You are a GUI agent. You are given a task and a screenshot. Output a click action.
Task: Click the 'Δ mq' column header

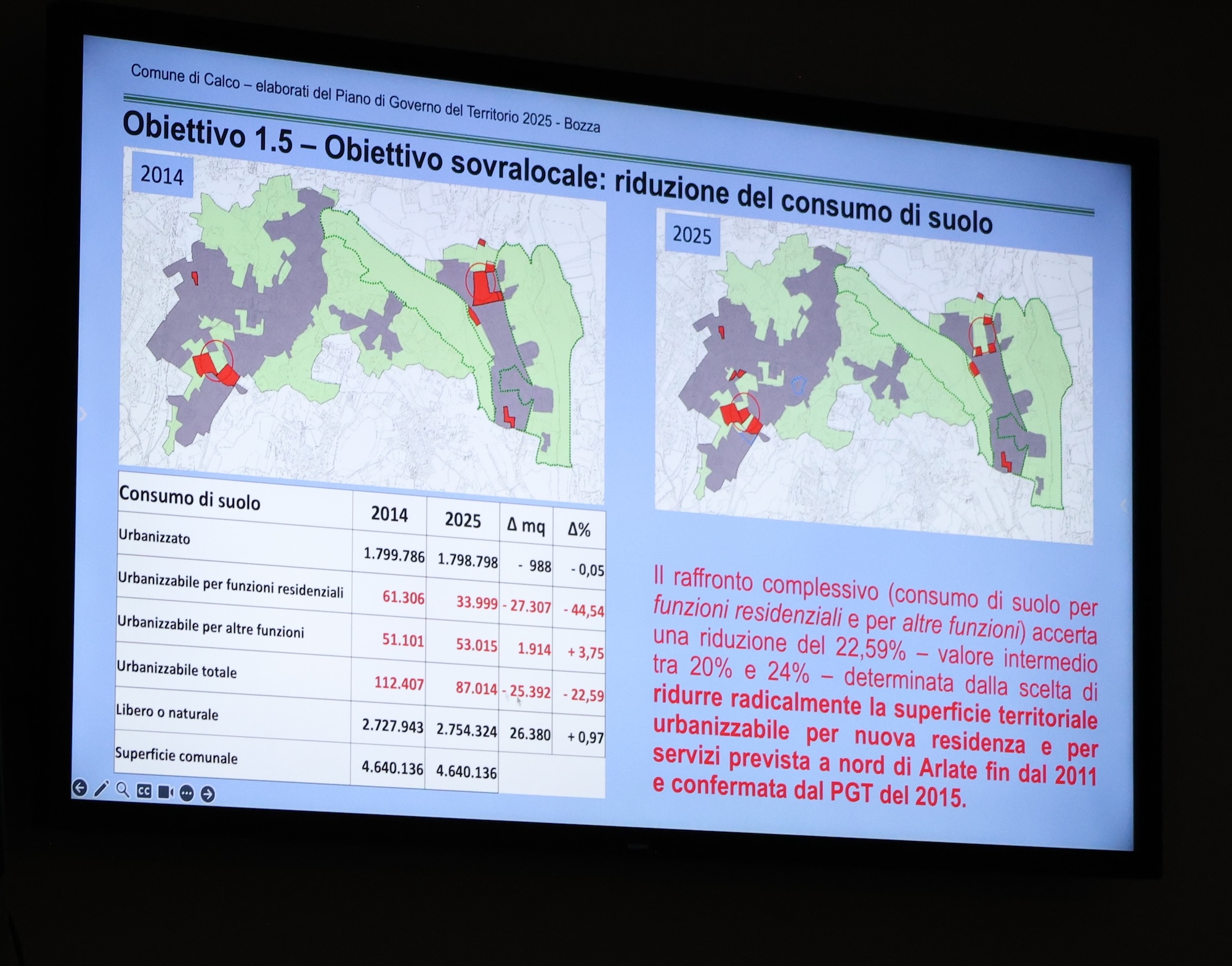pyautogui.click(x=526, y=526)
